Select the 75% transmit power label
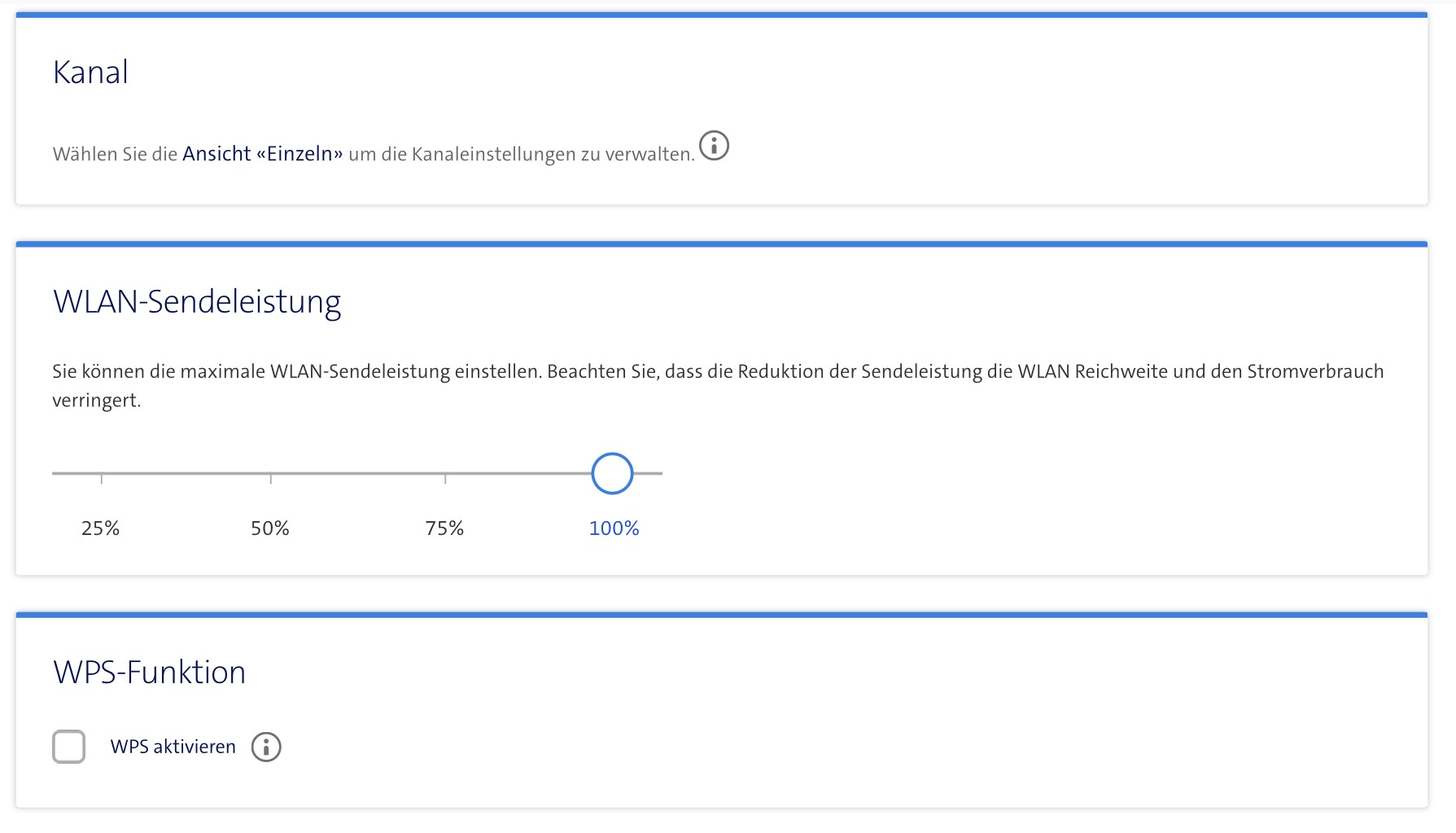This screenshot has height=833, width=1456. (444, 528)
